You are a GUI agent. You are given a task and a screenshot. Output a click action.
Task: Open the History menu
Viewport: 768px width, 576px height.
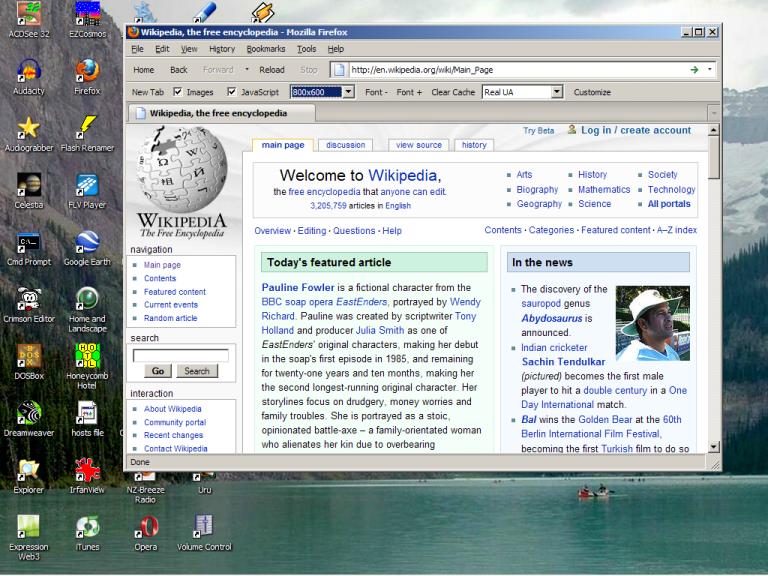(222, 49)
